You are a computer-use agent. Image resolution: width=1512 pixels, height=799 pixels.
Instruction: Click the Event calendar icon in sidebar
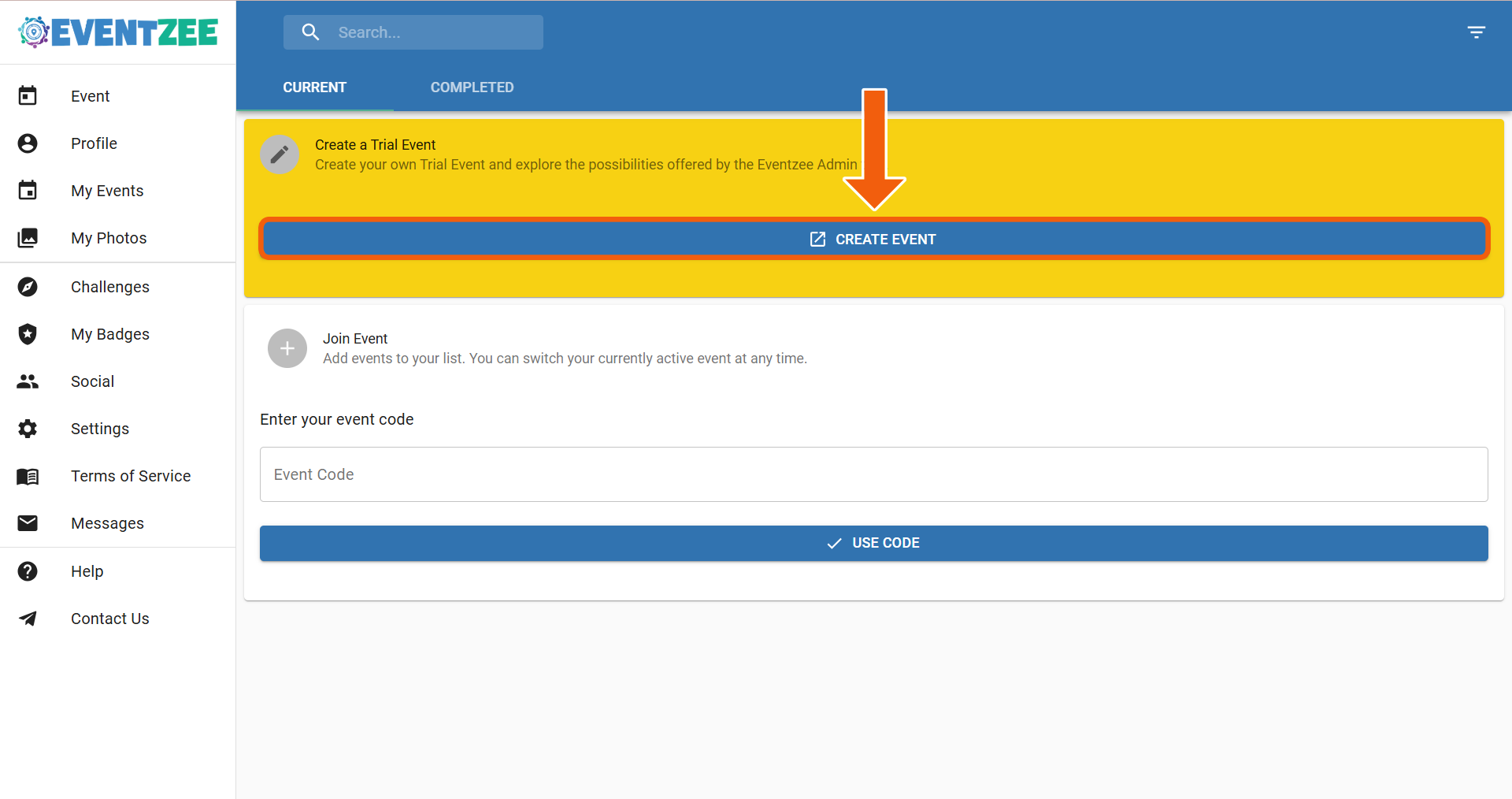pyautogui.click(x=28, y=95)
